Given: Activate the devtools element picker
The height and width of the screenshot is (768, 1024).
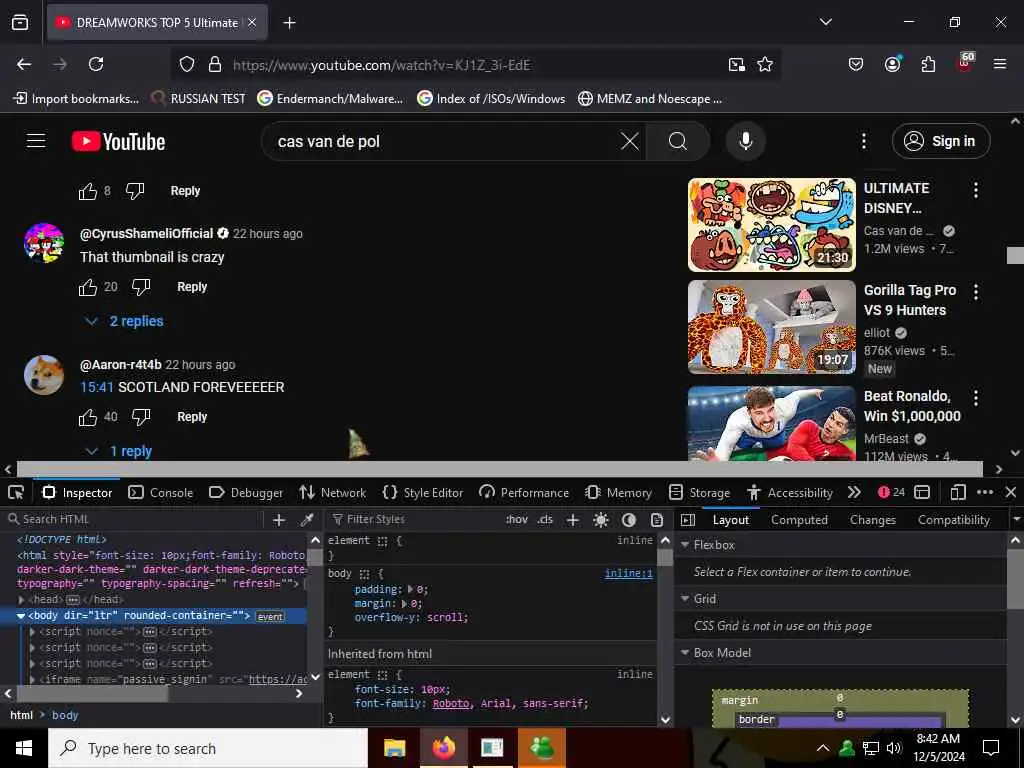Looking at the screenshot, I should (16, 492).
